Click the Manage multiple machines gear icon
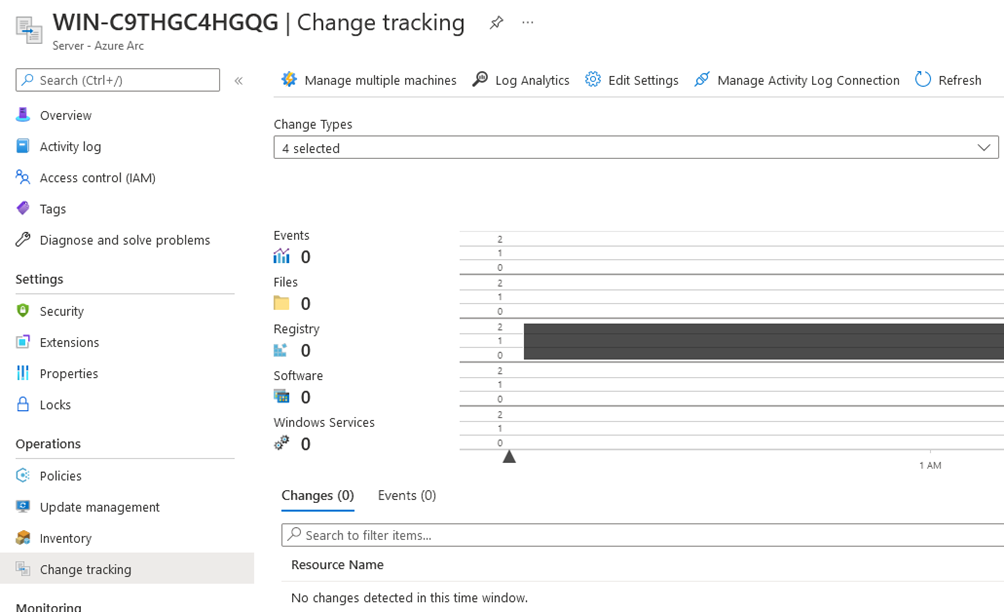Screen dimensions: 1004x612 (289, 79)
